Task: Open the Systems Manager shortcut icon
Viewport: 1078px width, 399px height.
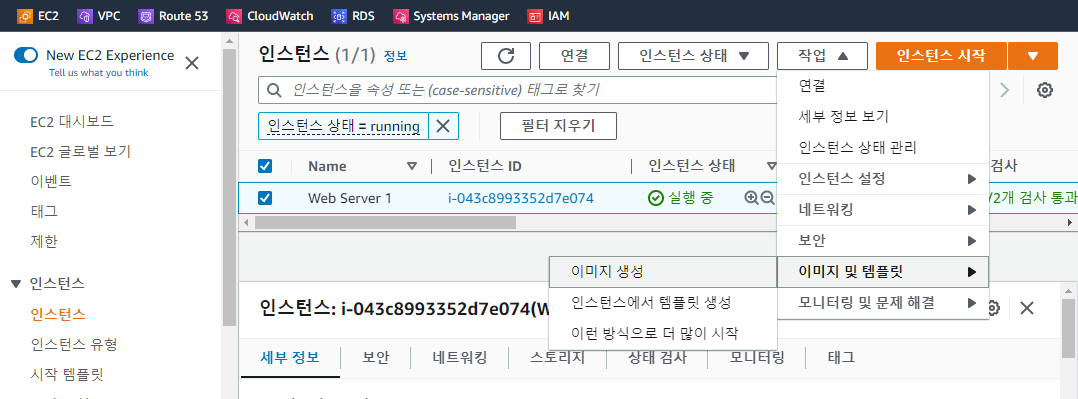Action: (401, 16)
